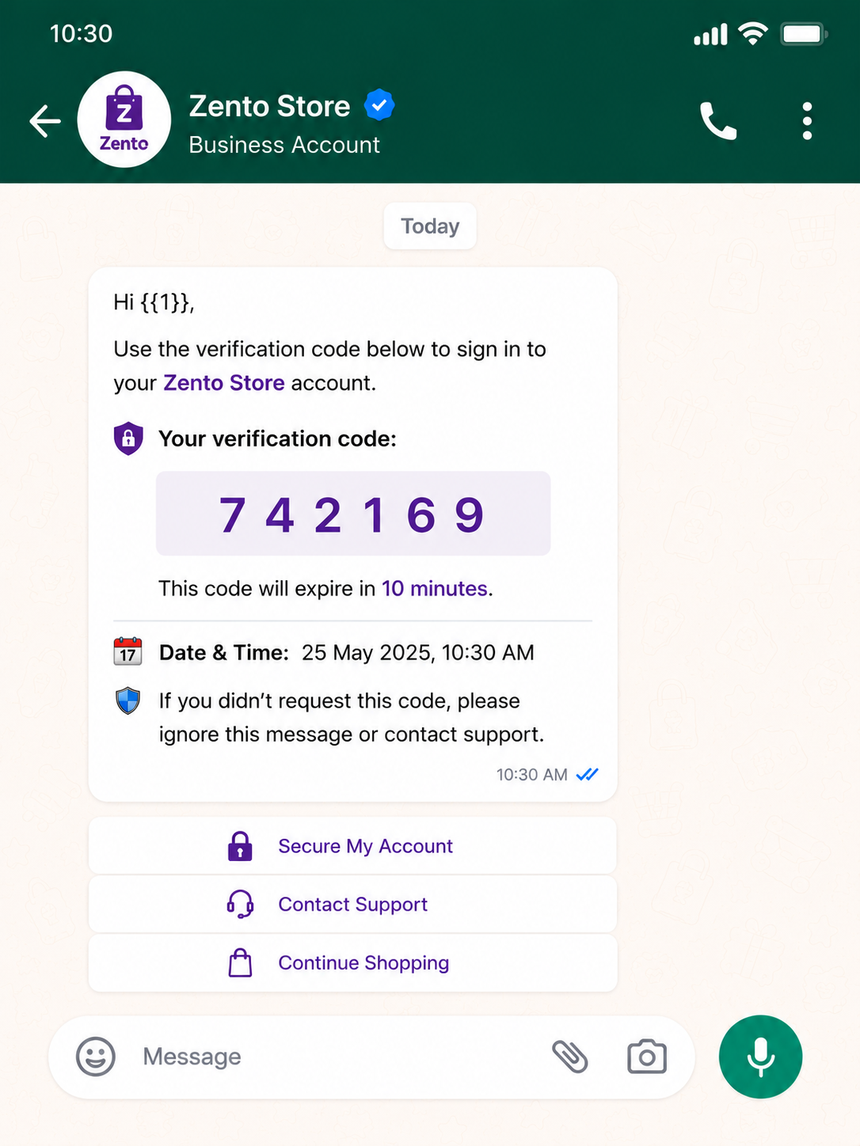Open the Zento Store profile picture
This screenshot has height=1146, width=860.
[124, 119]
